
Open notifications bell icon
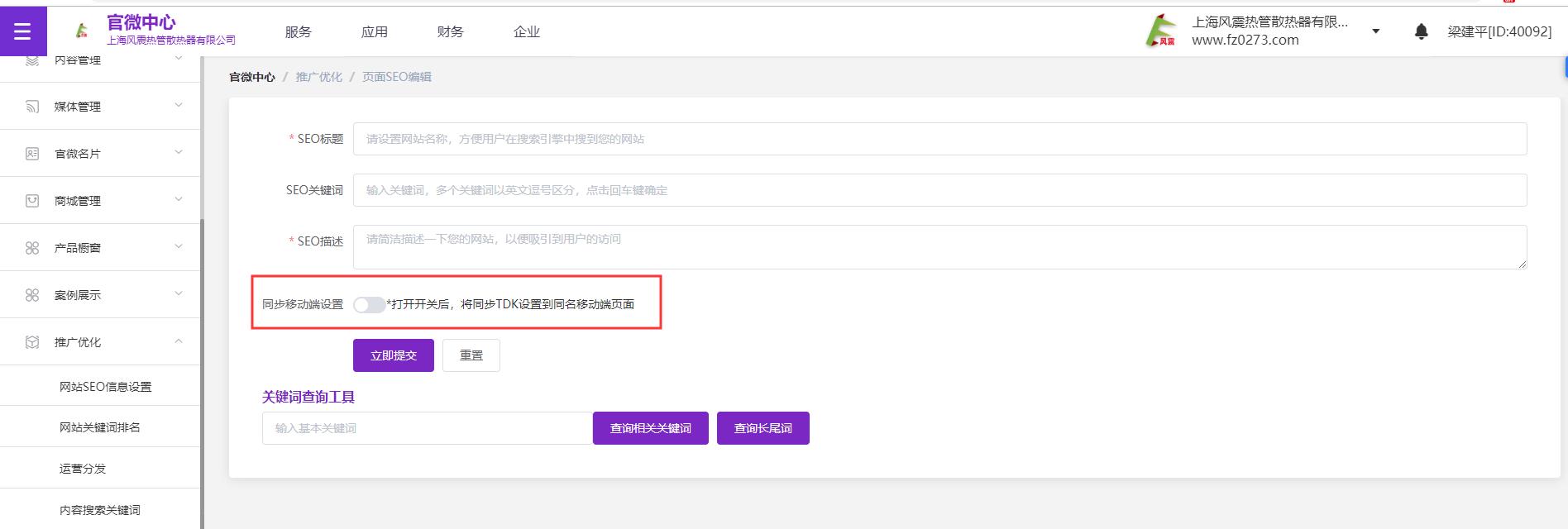tap(1421, 31)
